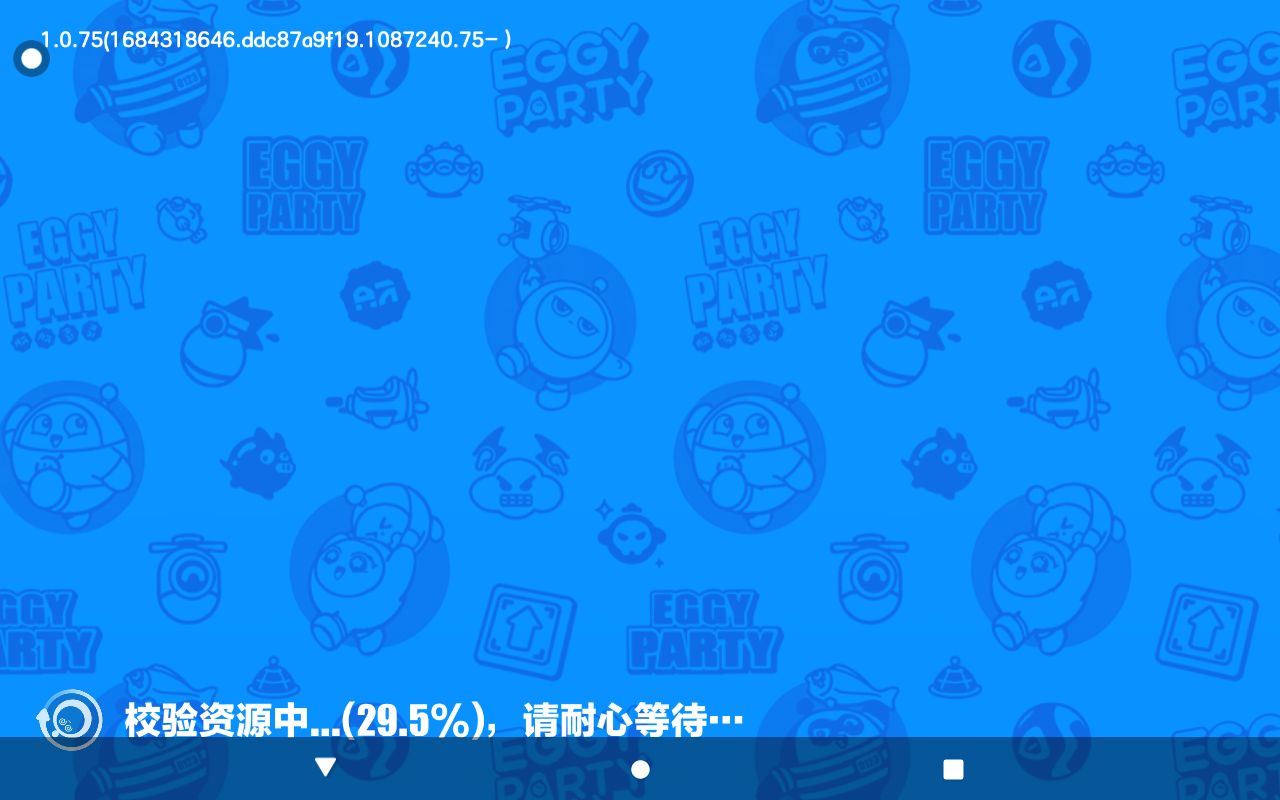Viewport: 1280px width, 800px height.
Task: Click the resource verification 29.5% progress text
Action: tap(434, 720)
